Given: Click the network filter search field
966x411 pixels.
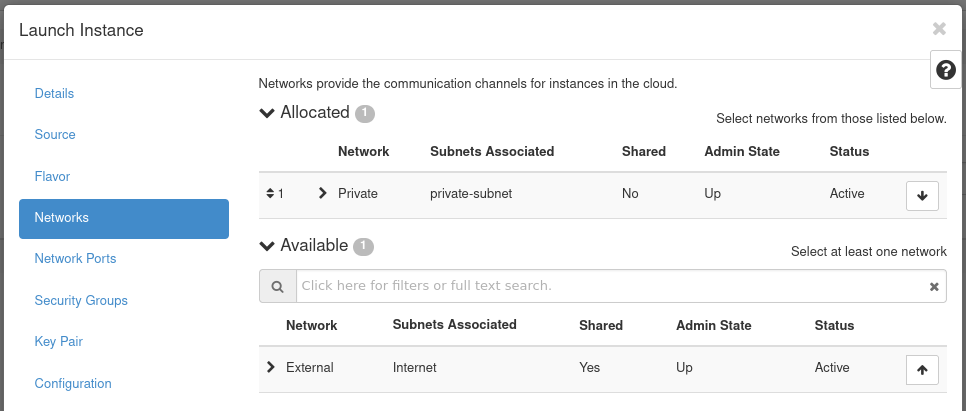Looking at the screenshot, I should tap(610, 286).
